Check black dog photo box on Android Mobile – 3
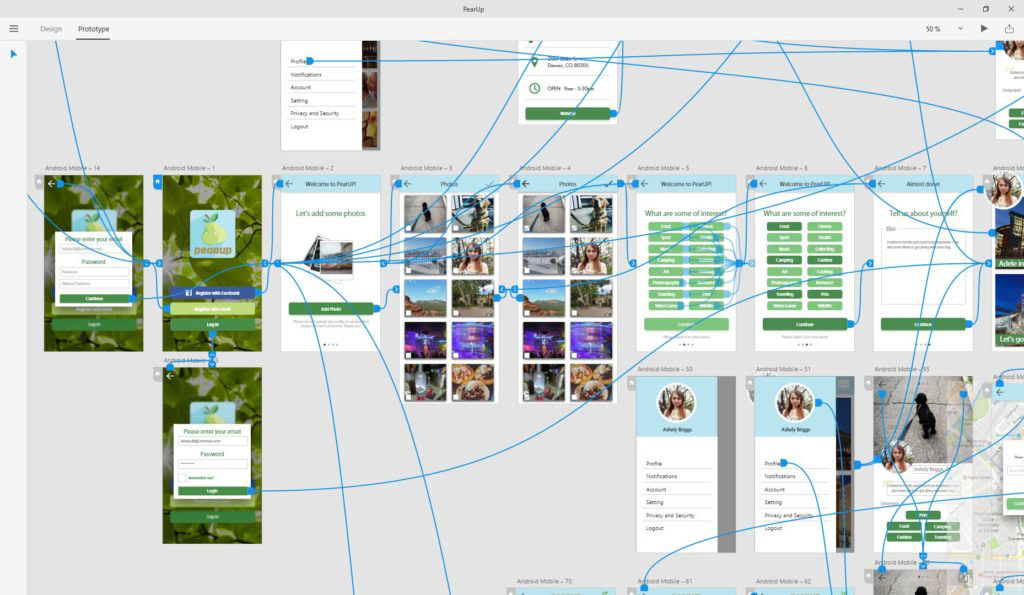Screen dimensions: 1024x595 pos(408,229)
